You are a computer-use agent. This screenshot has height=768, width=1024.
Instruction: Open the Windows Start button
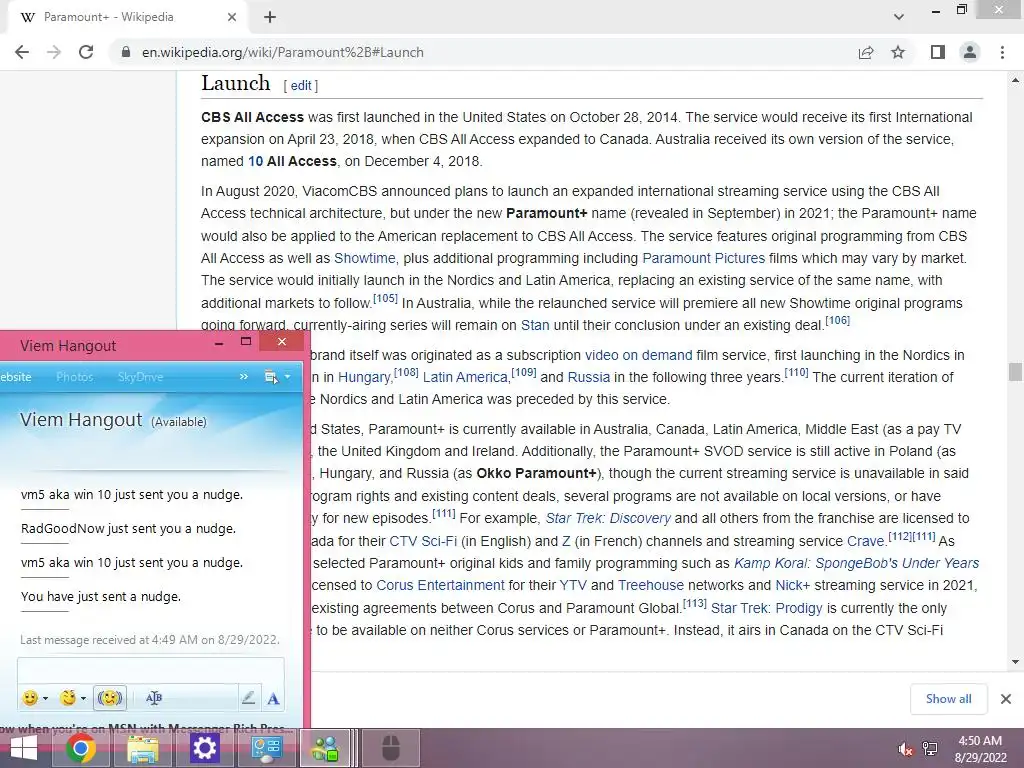tap(24, 748)
